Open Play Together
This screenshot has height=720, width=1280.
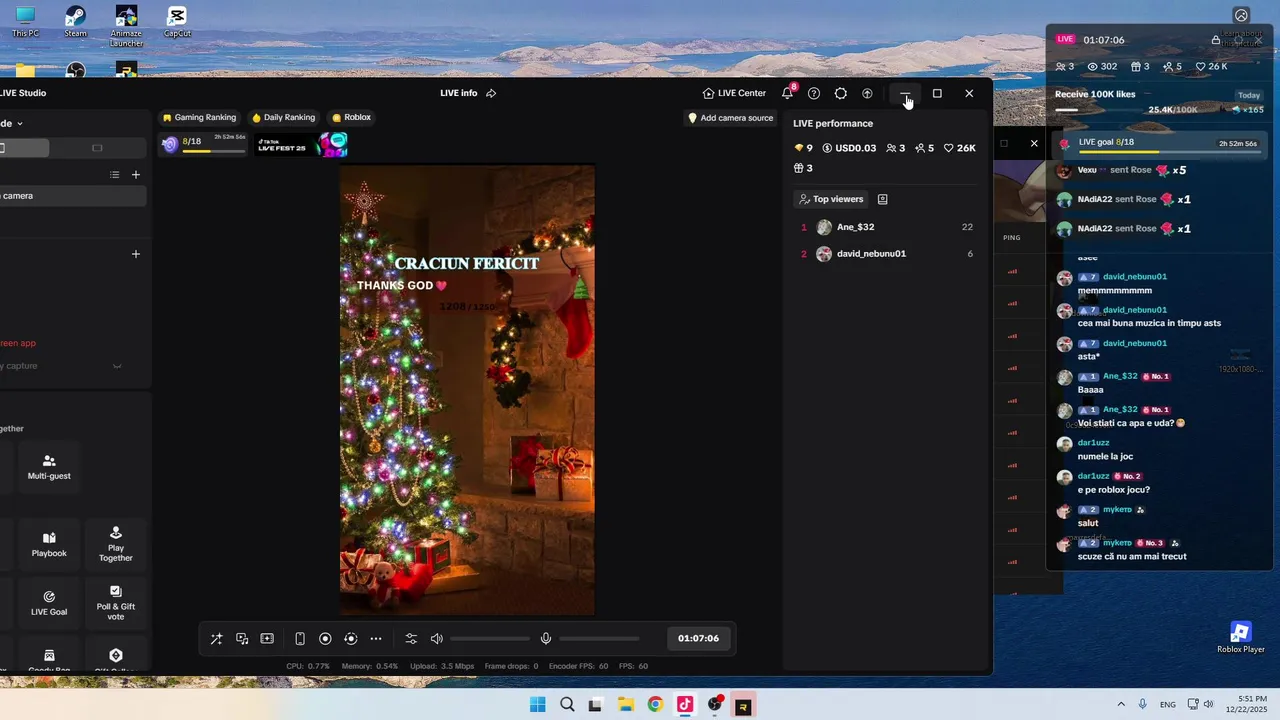click(116, 544)
